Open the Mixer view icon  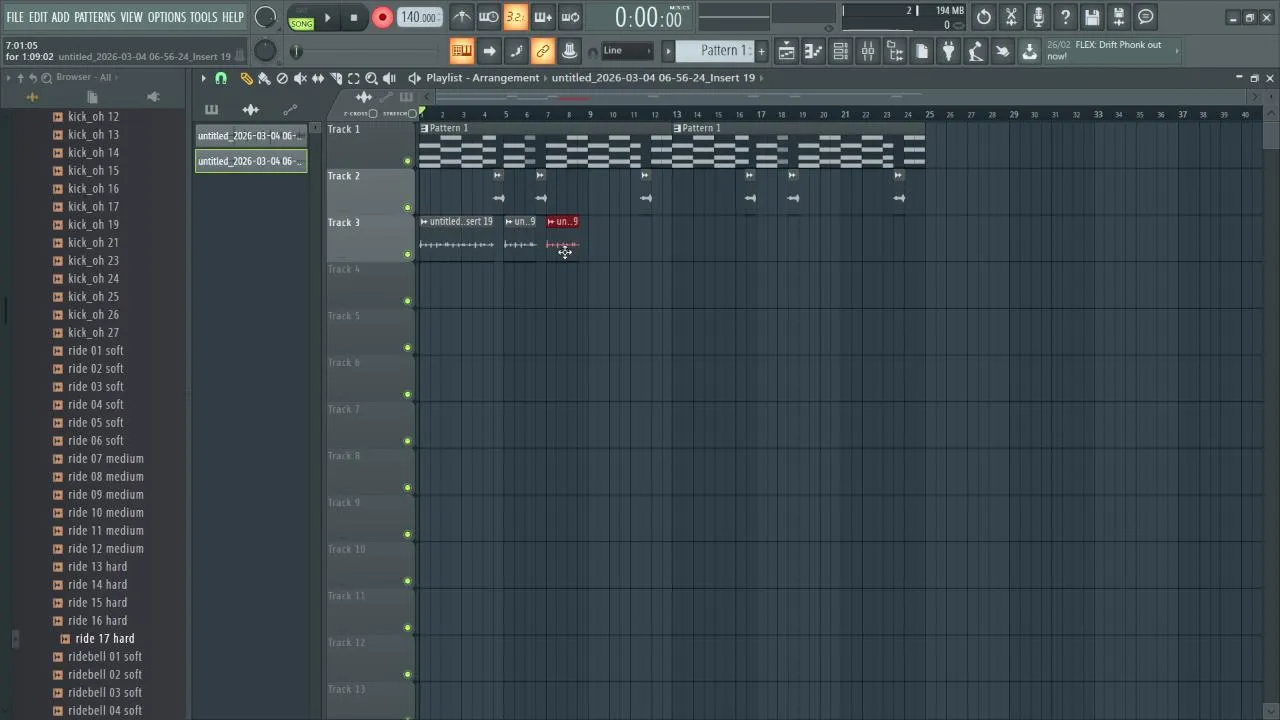point(868,51)
